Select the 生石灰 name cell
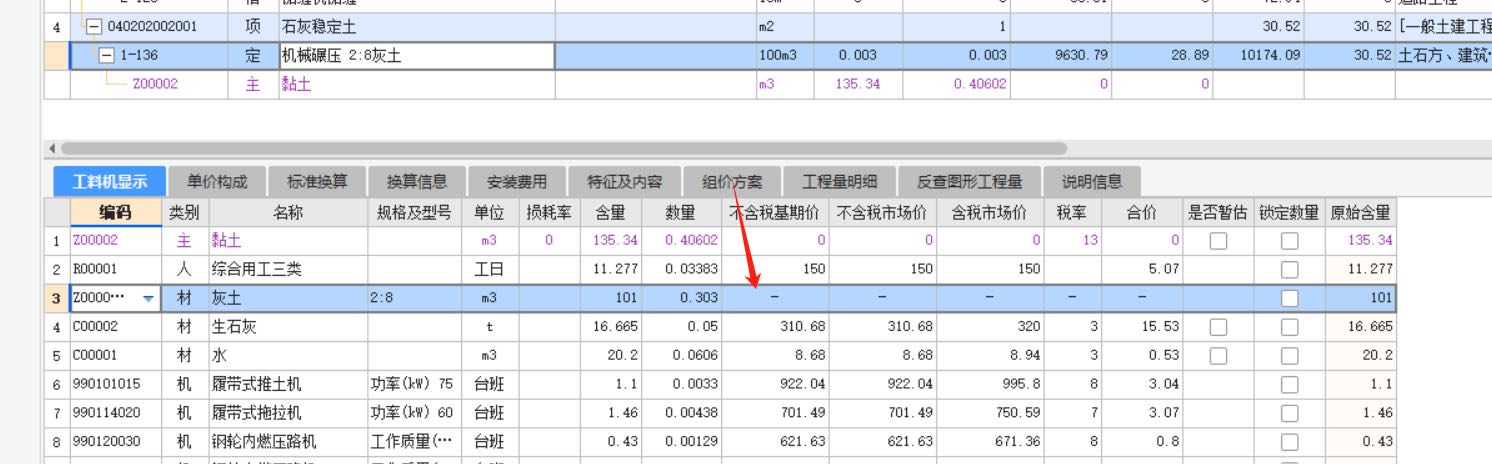Viewport: 1492px width, 464px height. point(288,327)
